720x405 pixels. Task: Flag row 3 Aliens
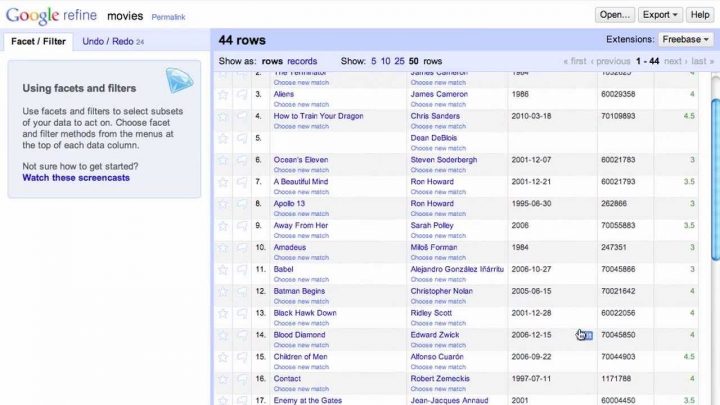242,95
